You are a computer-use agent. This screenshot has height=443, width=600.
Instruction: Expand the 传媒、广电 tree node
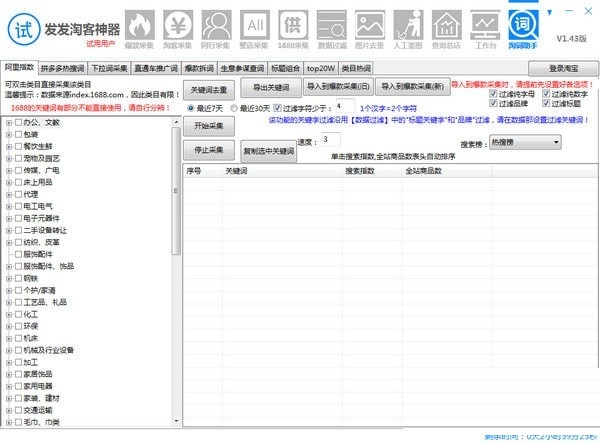[9, 171]
